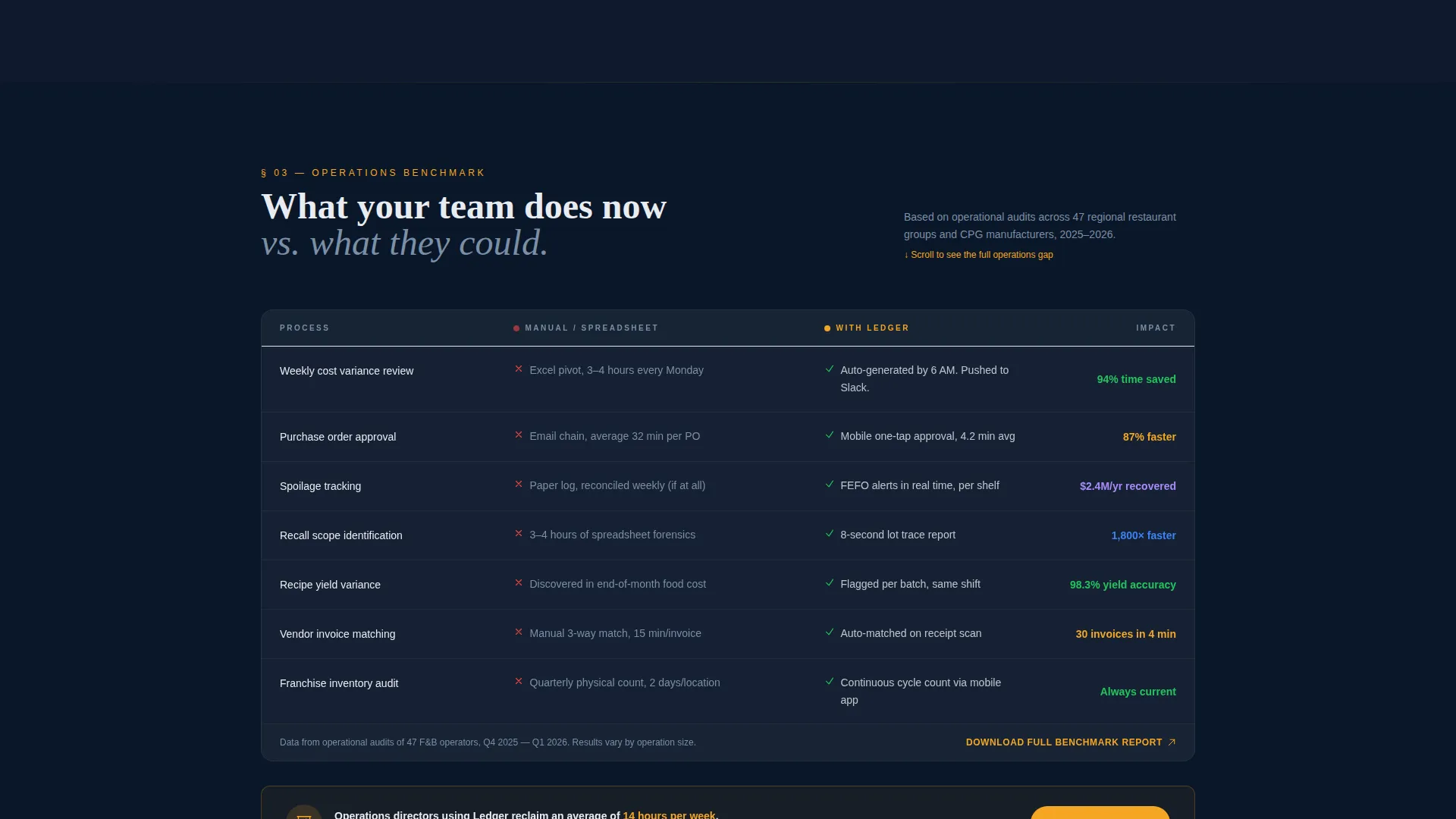Click the 'Data from operational audits' table footnote
The width and height of the screenshot is (1456, 819).
(488, 742)
